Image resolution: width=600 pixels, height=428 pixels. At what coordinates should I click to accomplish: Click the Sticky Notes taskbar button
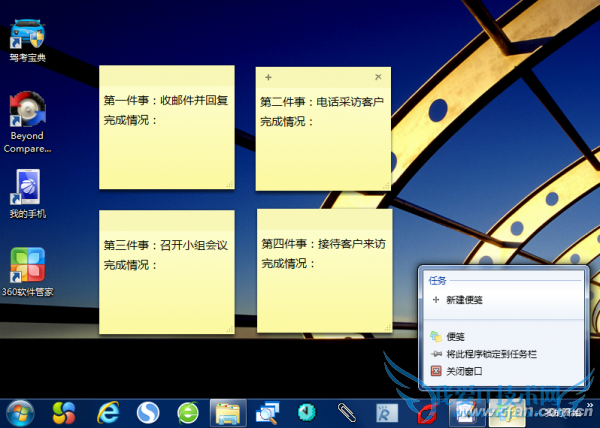point(507,413)
